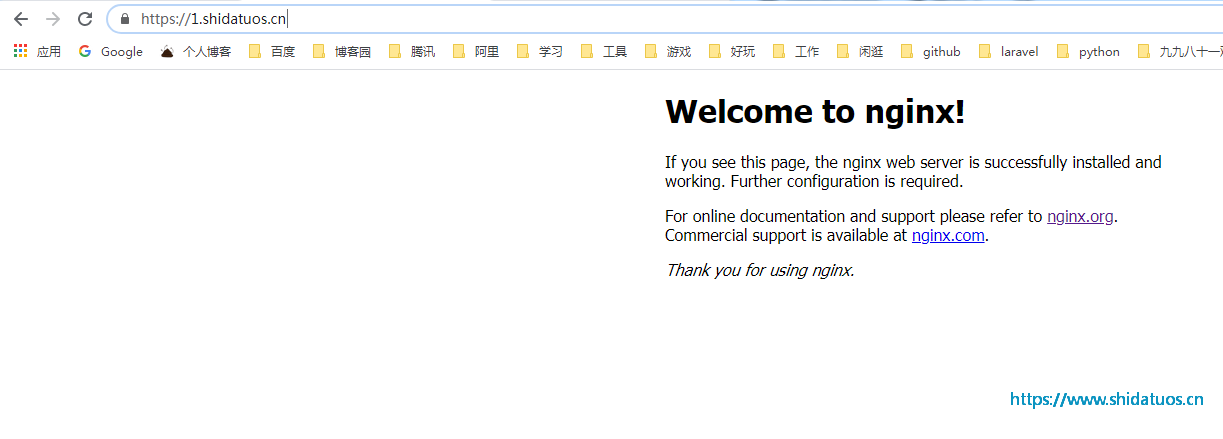The image size is (1223, 439).
Task: Open the 应用 apps grid shortcut
Action: [37, 52]
